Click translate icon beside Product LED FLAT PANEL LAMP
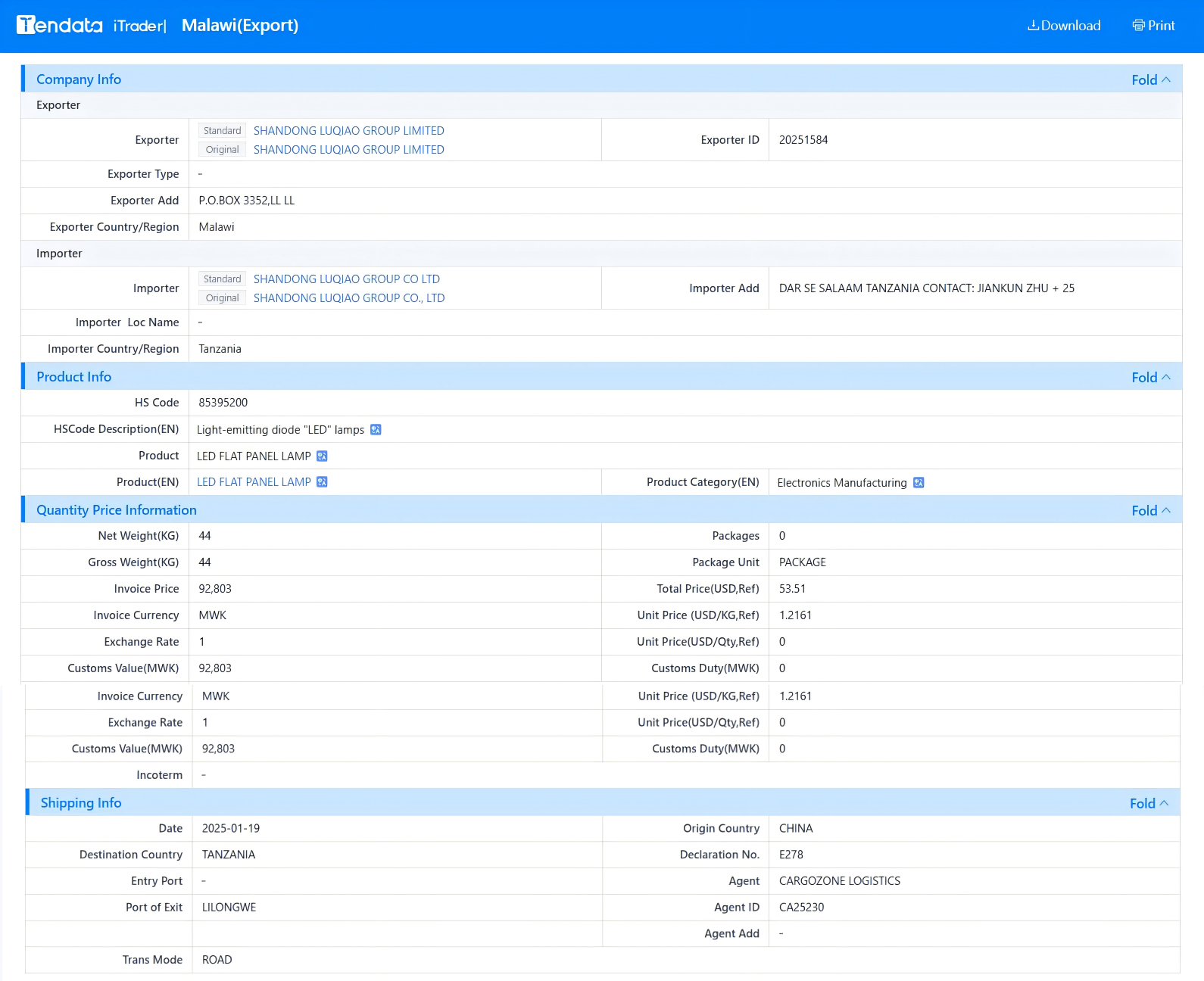 (322, 456)
